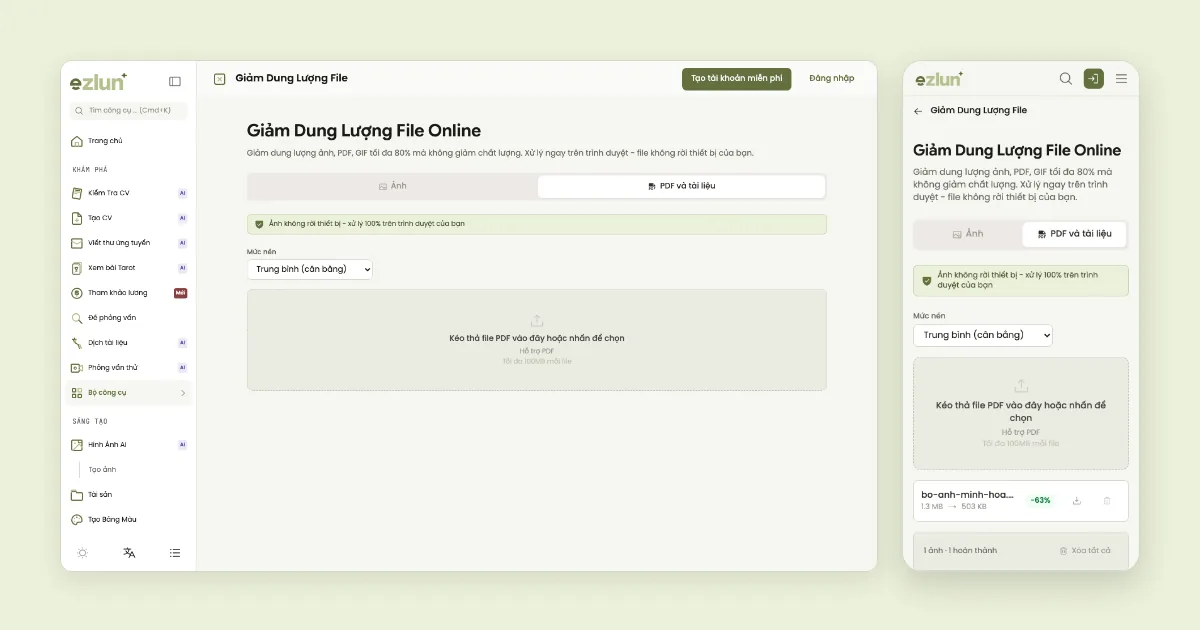1200x630 pixels.
Task: Click the ezlun logo in desktop sidebar
Action: (98, 81)
